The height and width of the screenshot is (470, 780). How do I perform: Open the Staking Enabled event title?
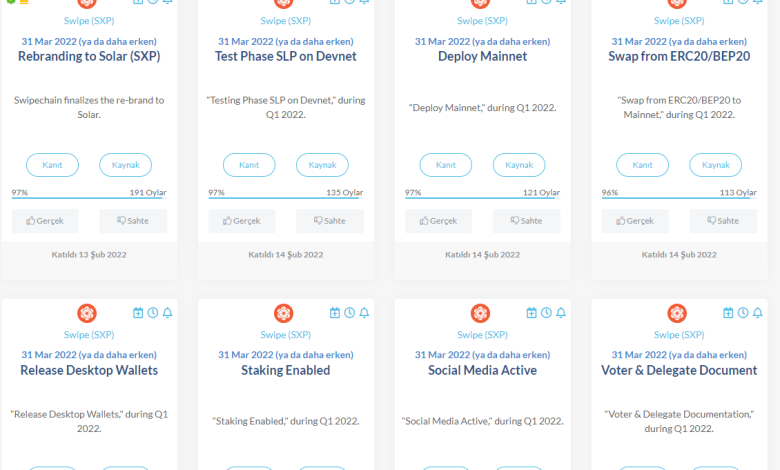coord(285,370)
